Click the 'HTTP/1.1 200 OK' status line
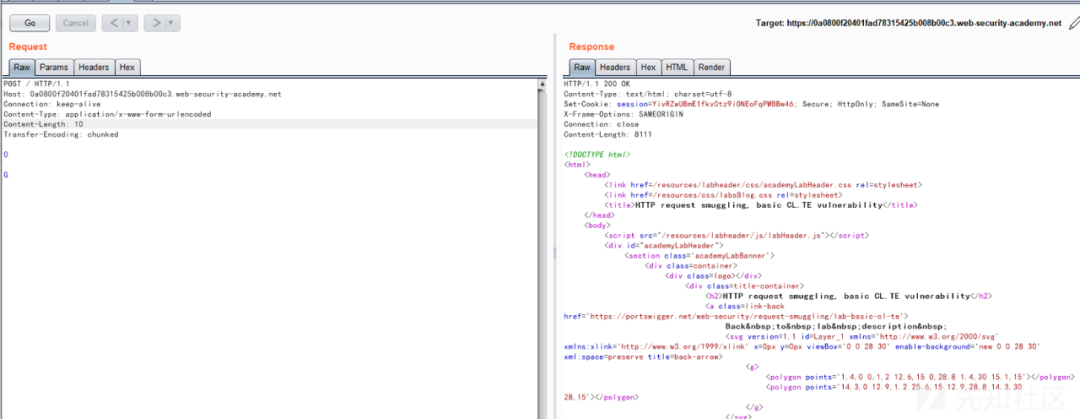Image resolution: width=1080 pixels, height=419 pixels. tap(596, 83)
